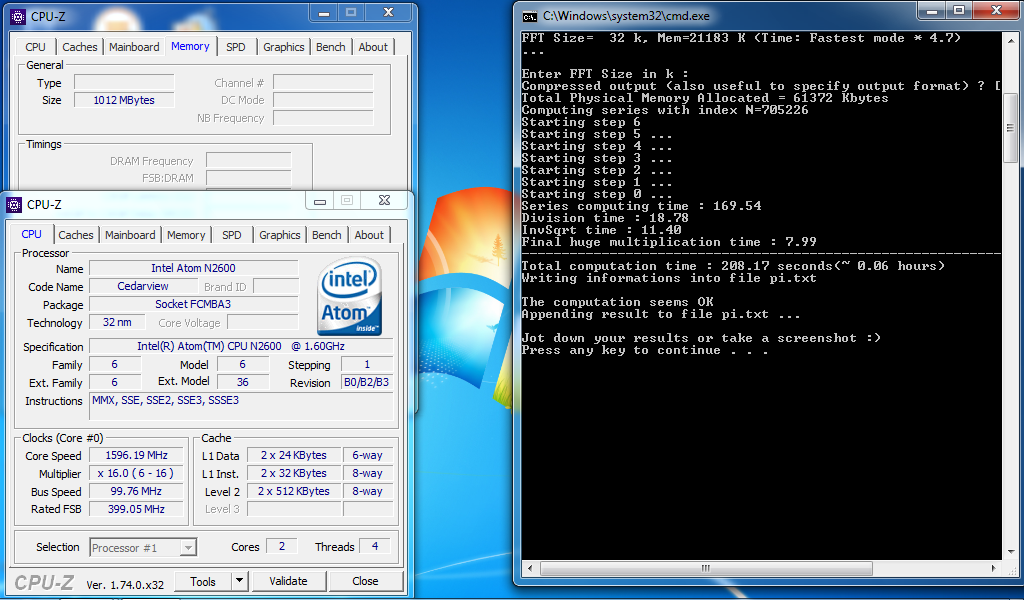Click 'Series computing time : 169.54' line

click(x=641, y=206)
